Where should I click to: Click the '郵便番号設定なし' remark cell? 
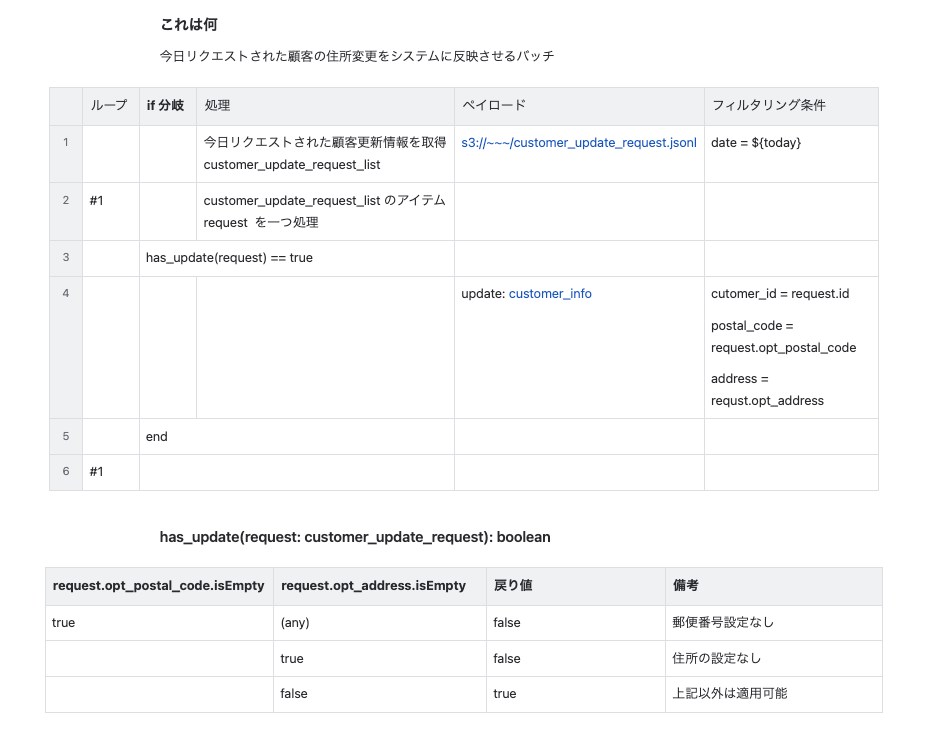click(774, 623)
